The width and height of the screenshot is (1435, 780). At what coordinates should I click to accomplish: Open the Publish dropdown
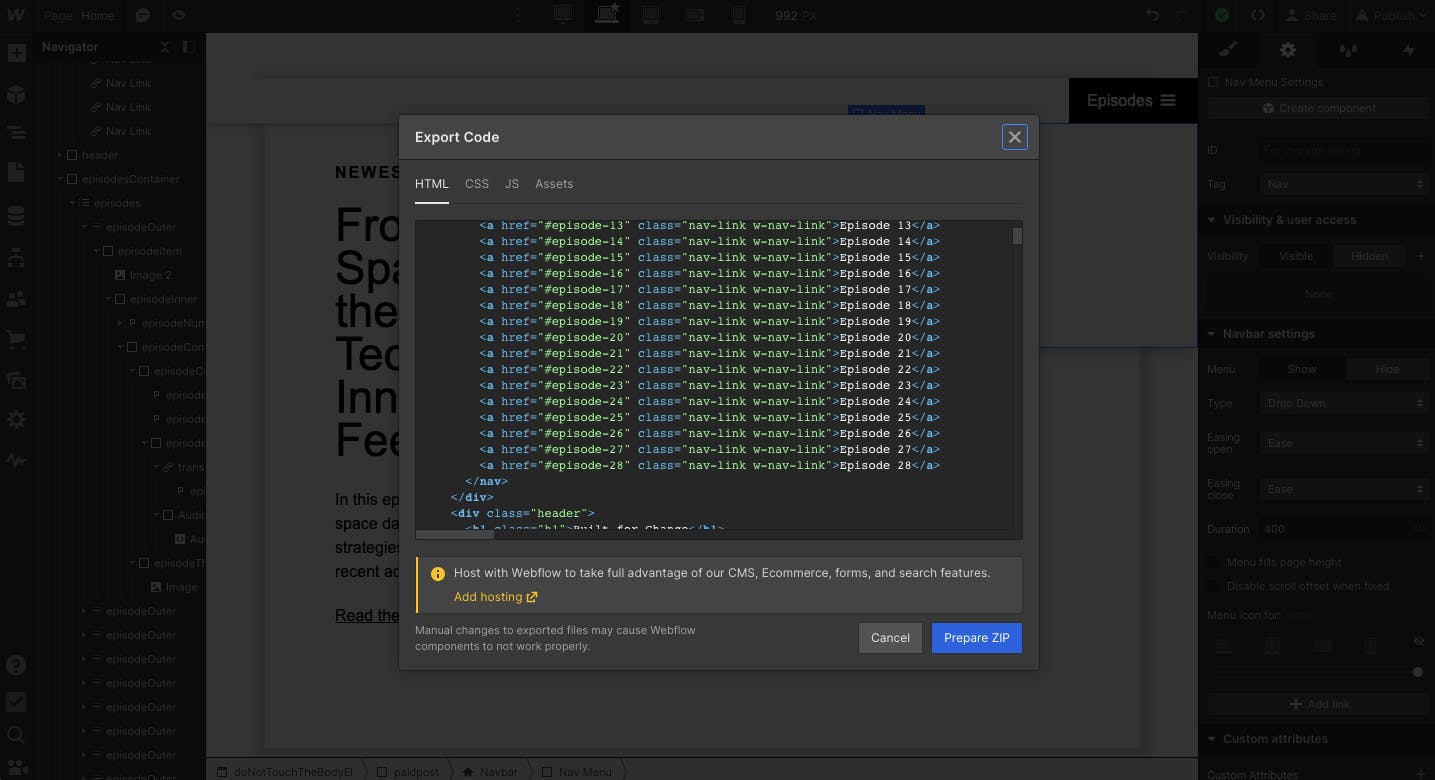tap(1391, 15)
